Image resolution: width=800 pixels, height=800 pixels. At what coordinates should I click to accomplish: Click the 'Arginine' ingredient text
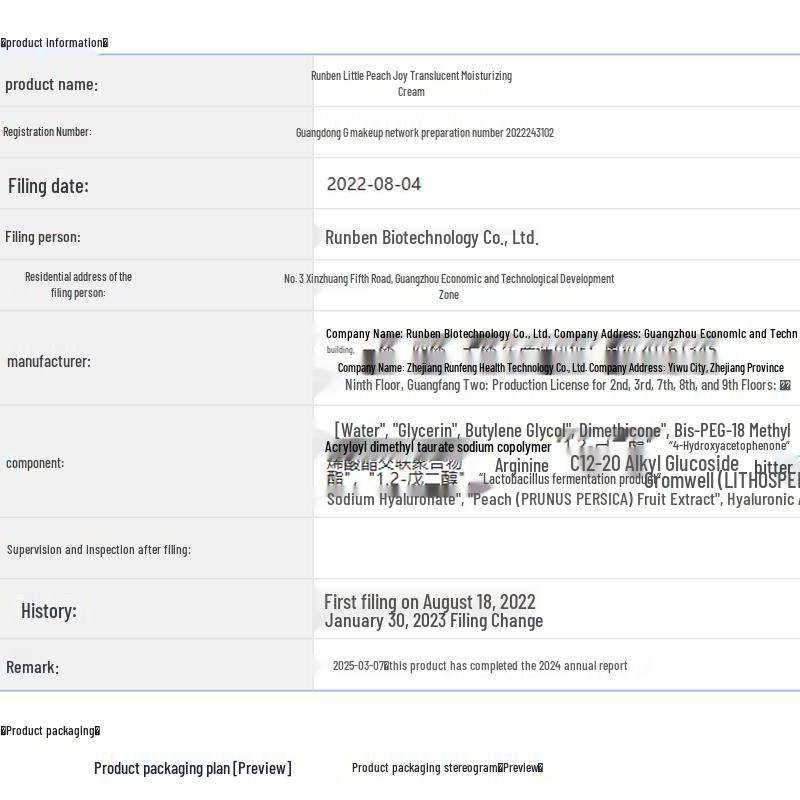(521, 465)
